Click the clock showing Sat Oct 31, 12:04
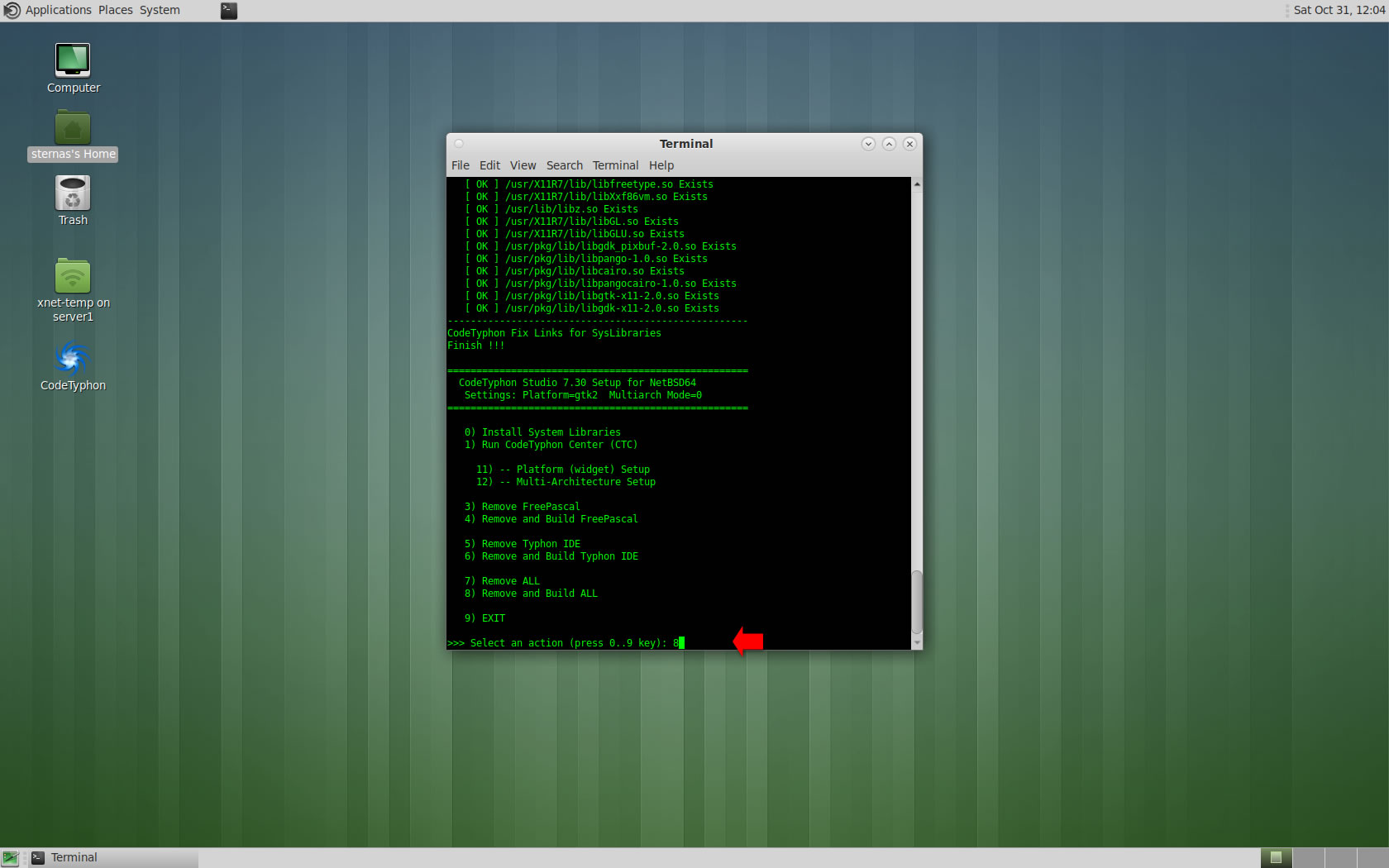 [x=1339, y=11]
